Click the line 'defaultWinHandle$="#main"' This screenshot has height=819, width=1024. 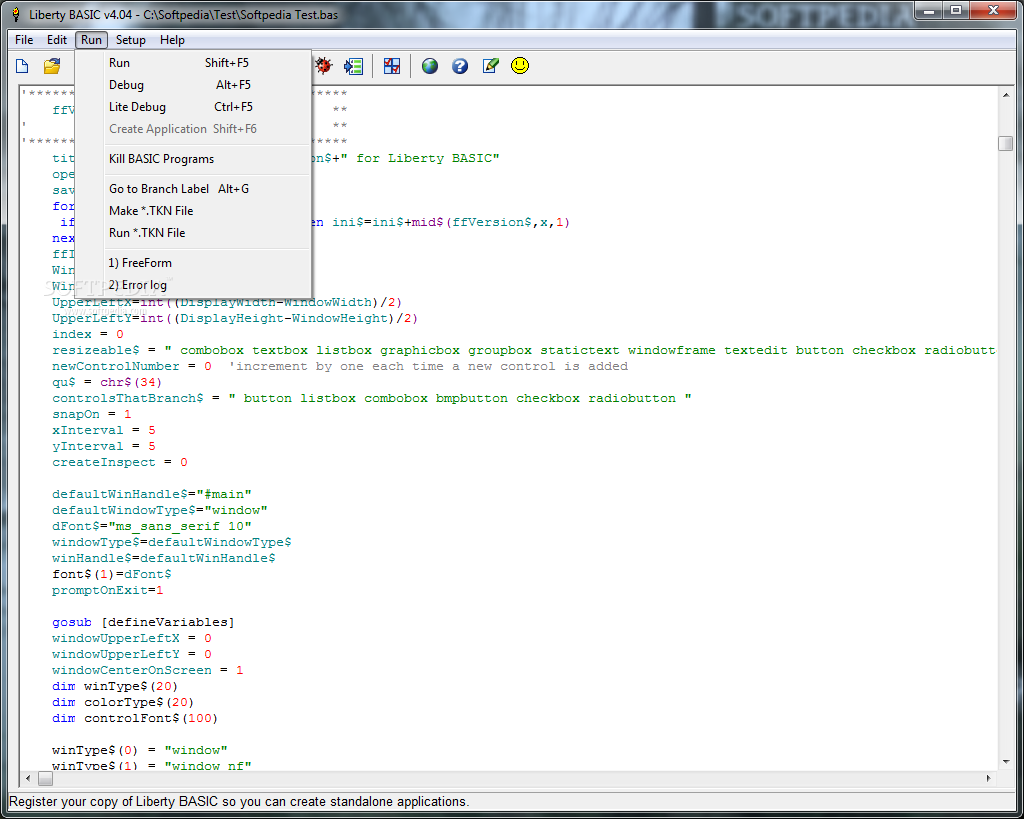pyautogui.click(x=152, y=494)
